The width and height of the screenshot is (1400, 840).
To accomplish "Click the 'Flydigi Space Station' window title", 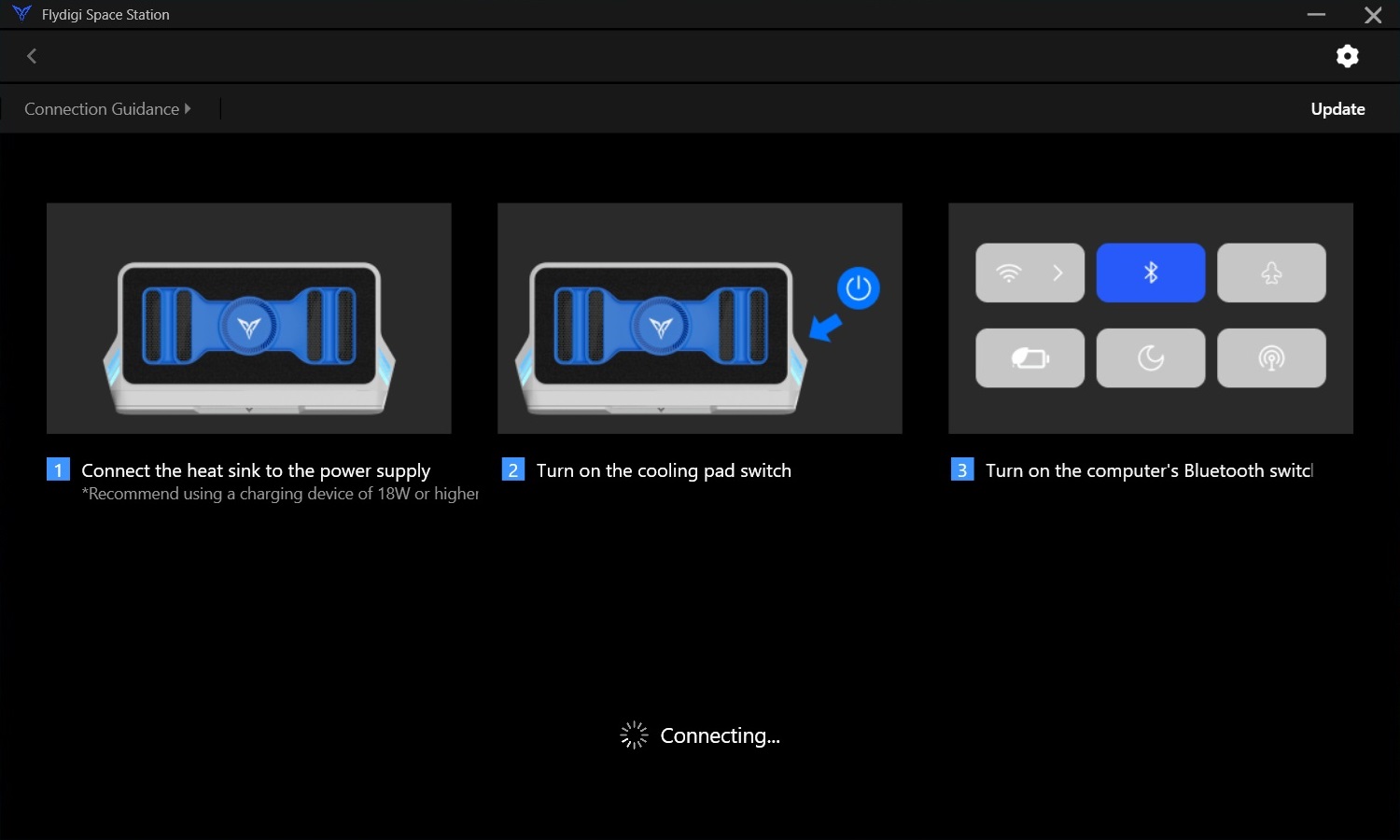I will click(105, 15).
